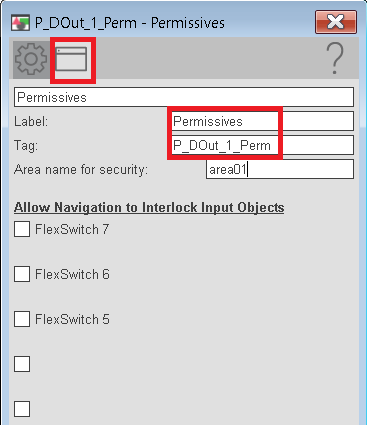This screenshot has width=367, height=425.
Task: Click the FlexSwitch 6 label text
Action: 72,274
